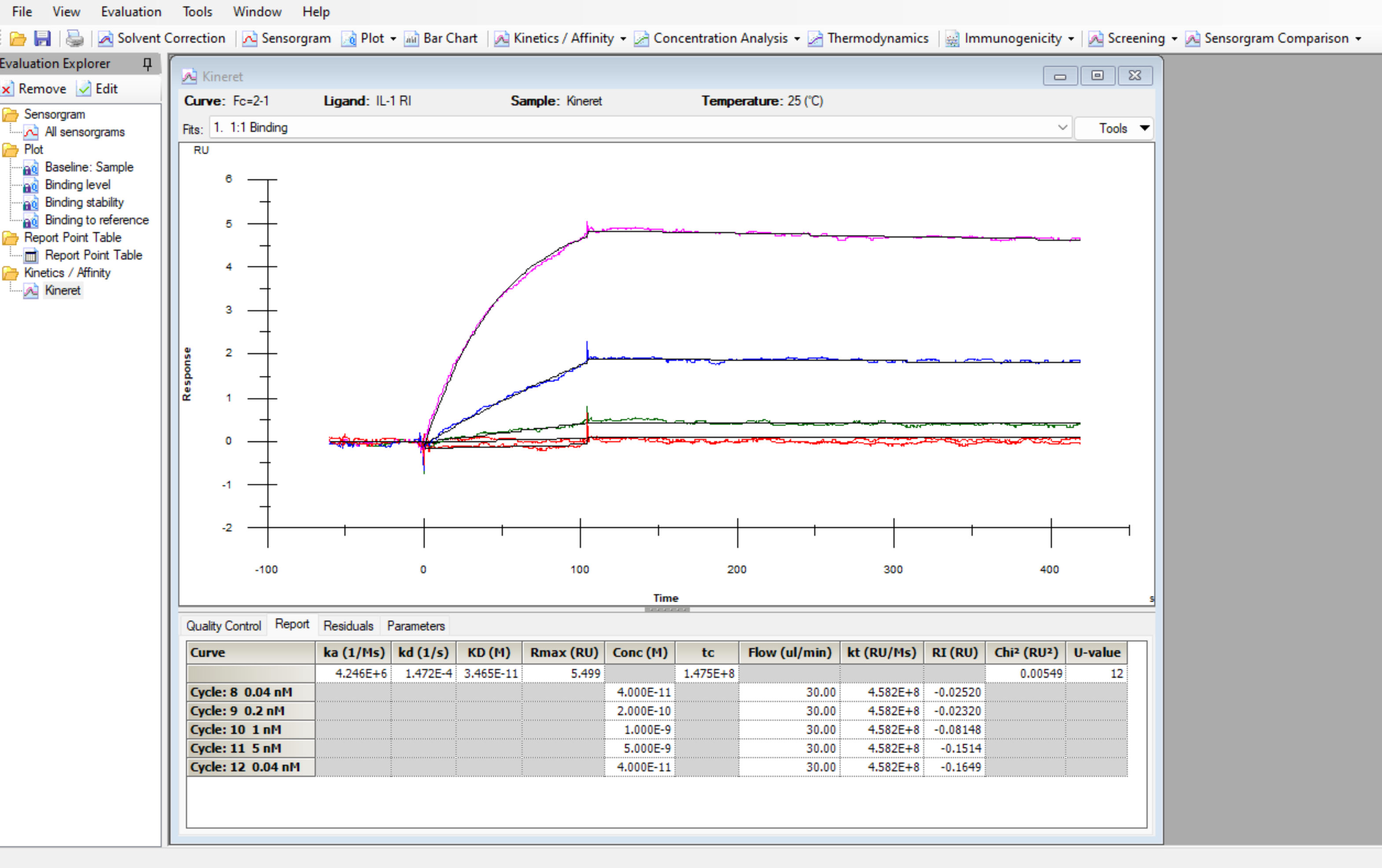Click the open folder icon in toolbar

tap(18, 38)
